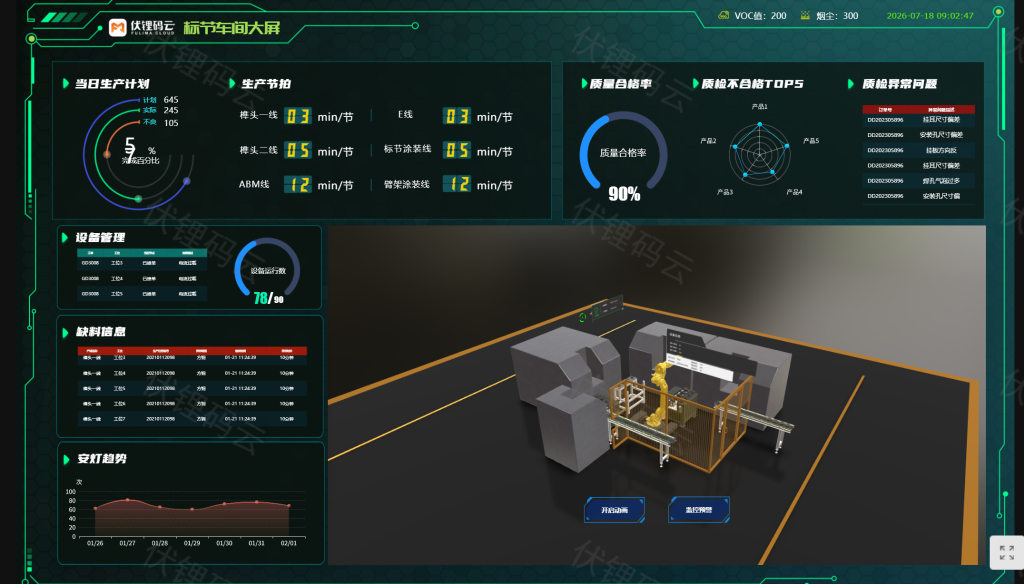
Task: Click the VOC value cloud icon
Action: pyautogui.click(x=724, y=15)
